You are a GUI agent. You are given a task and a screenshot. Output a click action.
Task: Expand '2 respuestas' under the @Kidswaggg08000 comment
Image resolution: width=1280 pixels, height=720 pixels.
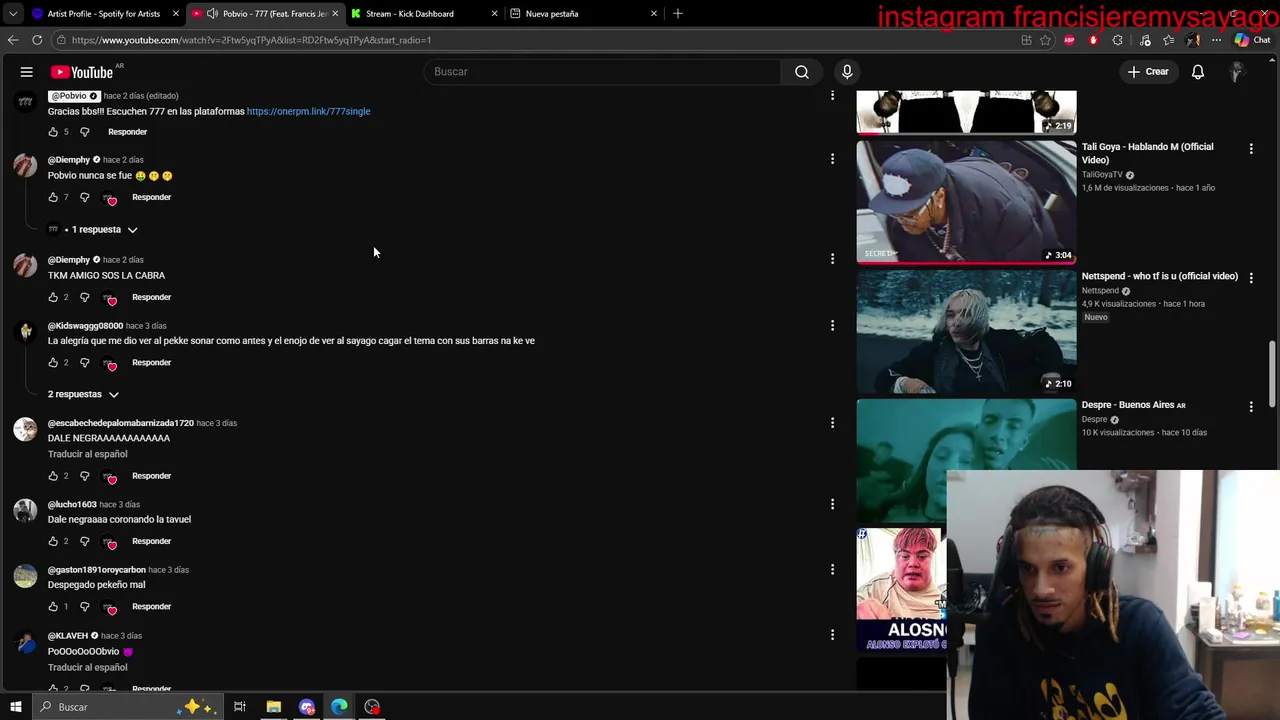[83, 394]
